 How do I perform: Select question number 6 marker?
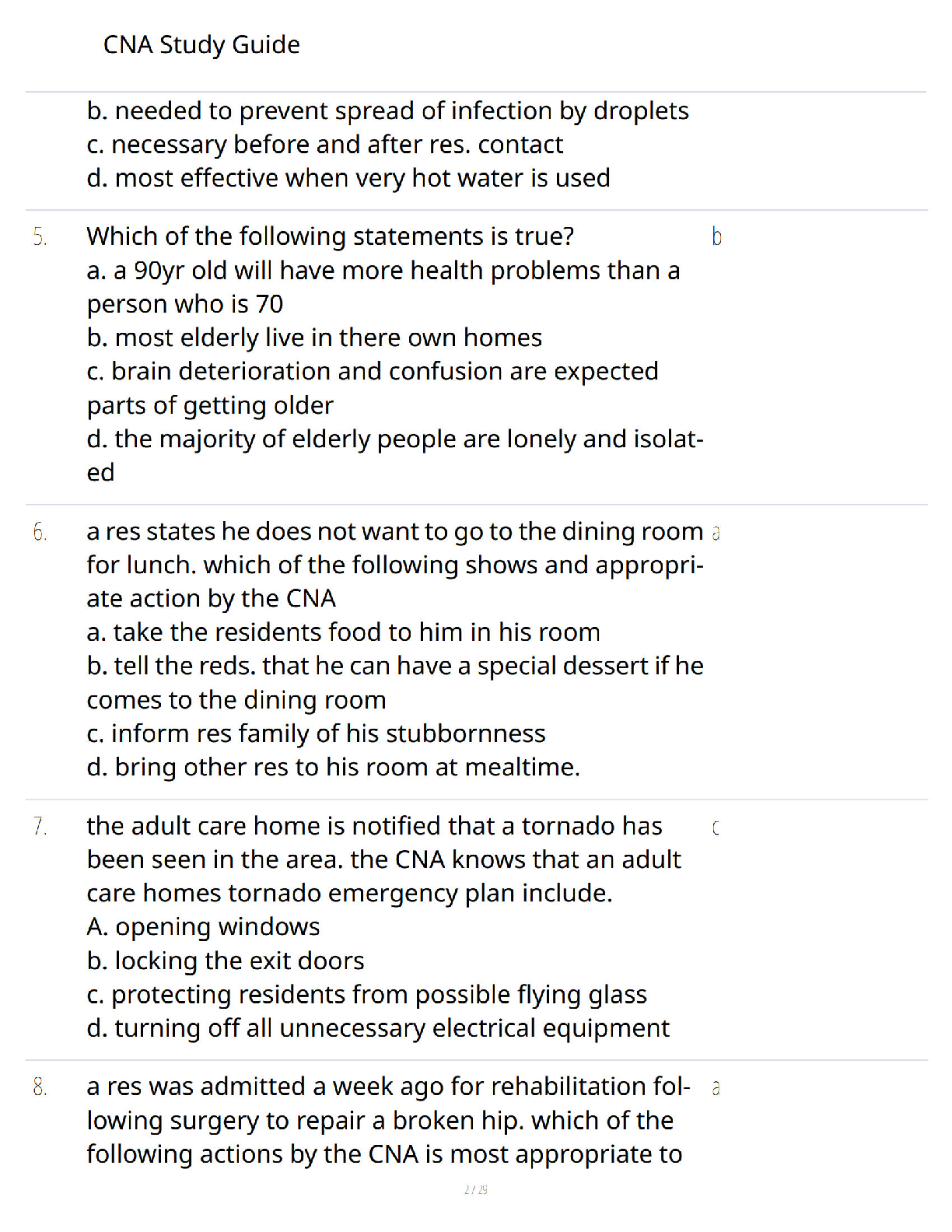[40, 532]
